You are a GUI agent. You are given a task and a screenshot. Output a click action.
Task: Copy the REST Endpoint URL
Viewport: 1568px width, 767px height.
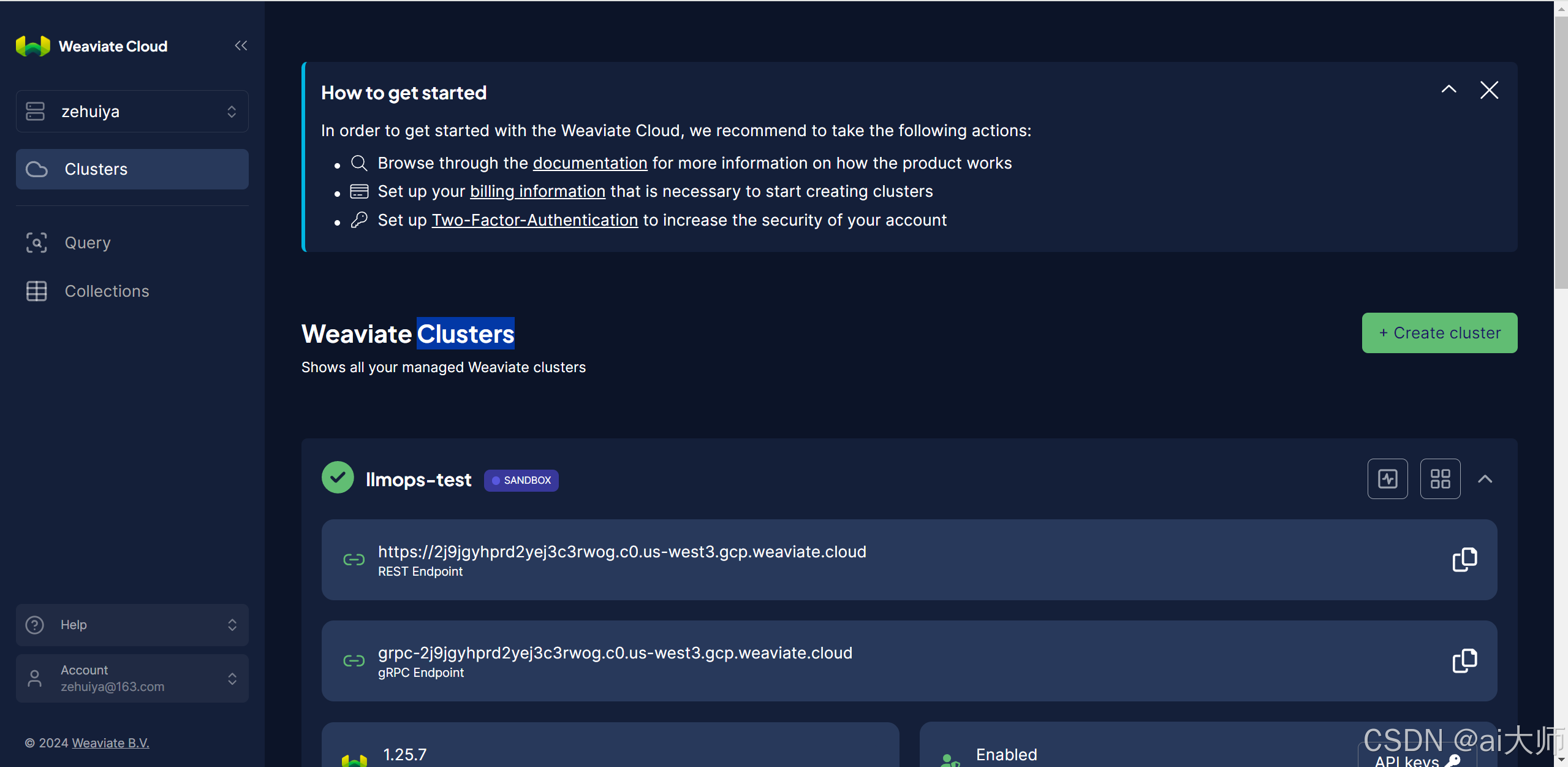pos(1464,559)
